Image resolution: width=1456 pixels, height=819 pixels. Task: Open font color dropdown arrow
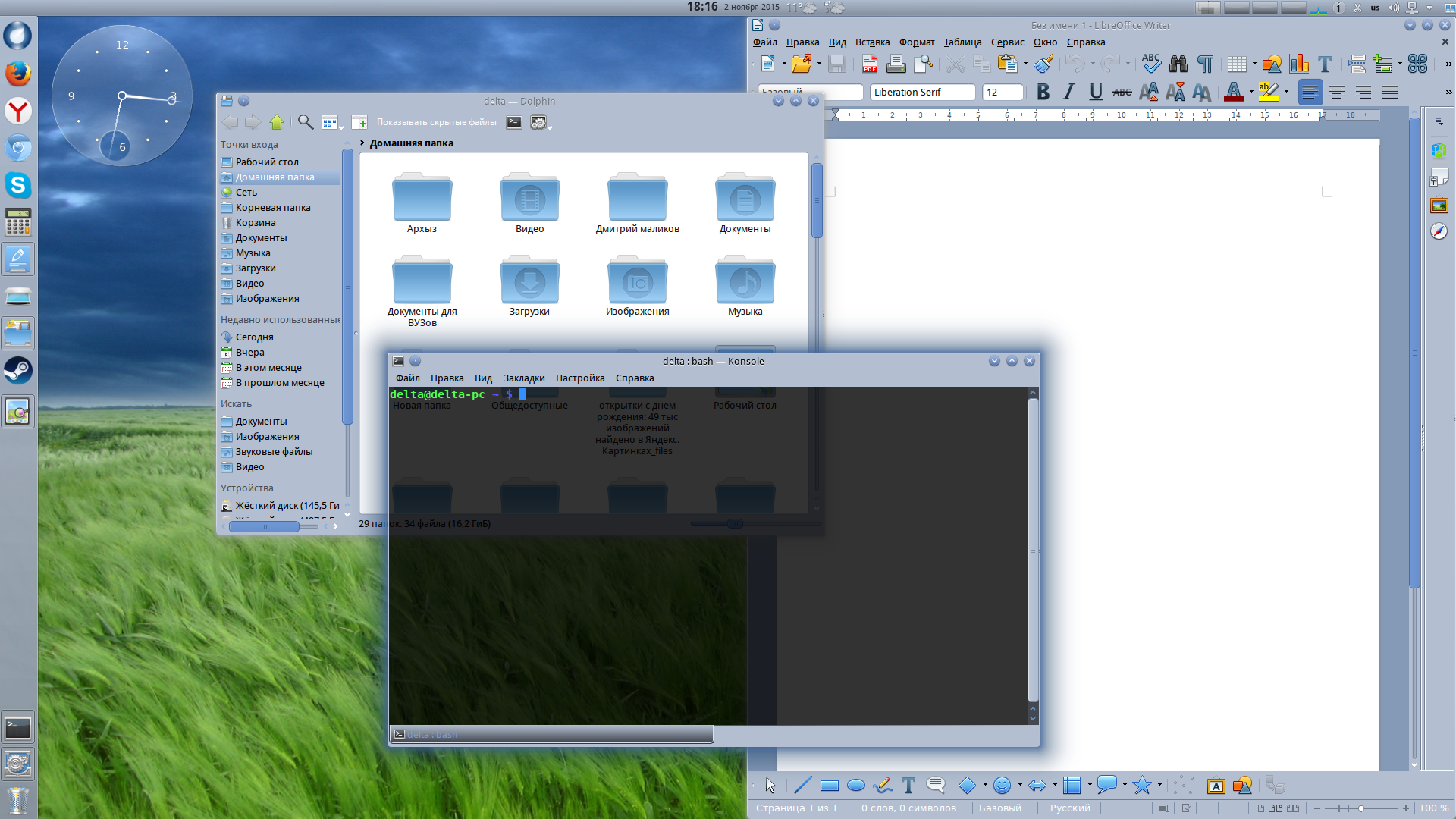point(1251,93)
